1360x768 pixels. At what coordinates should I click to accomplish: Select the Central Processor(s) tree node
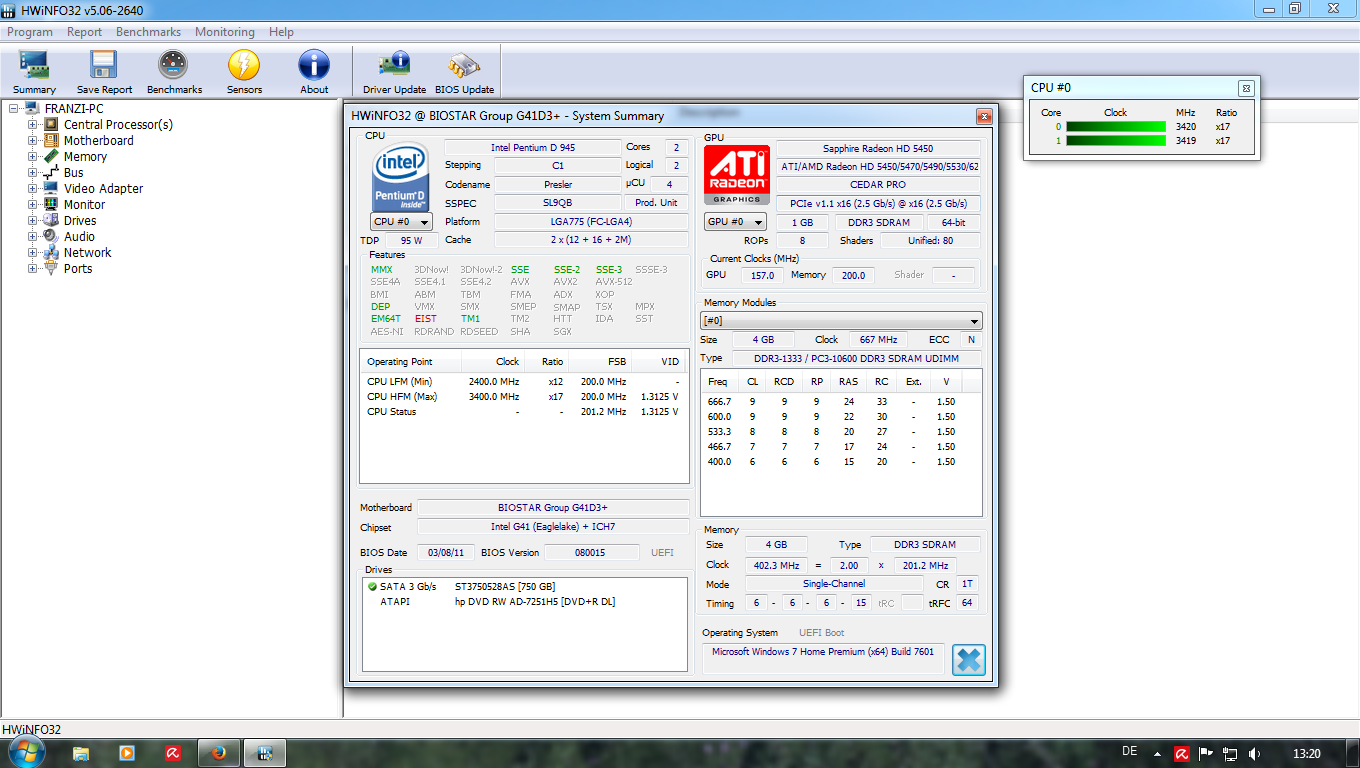pyautogui.click(x=118, y=125)
